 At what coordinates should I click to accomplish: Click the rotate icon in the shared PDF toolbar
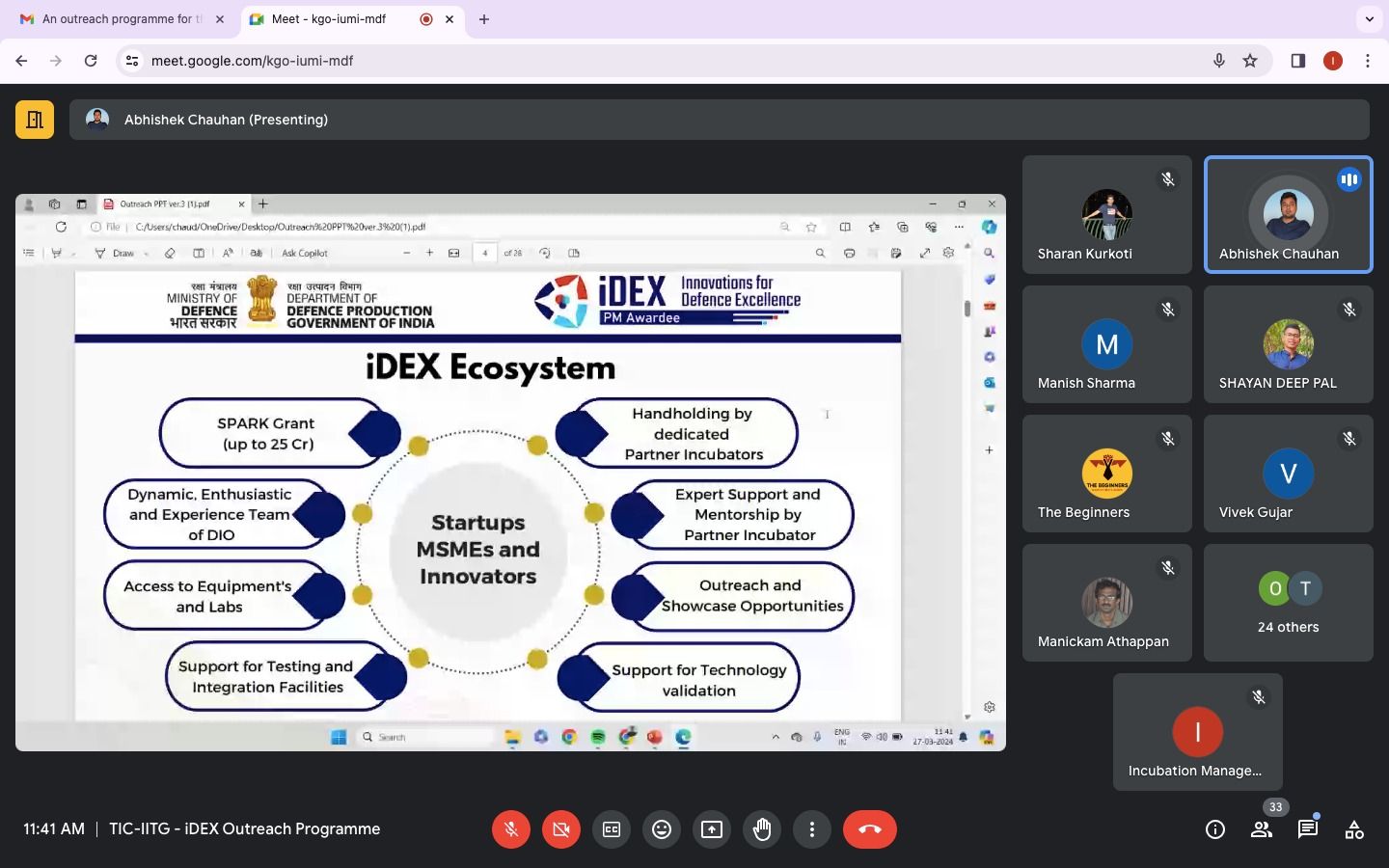(545, 254)
